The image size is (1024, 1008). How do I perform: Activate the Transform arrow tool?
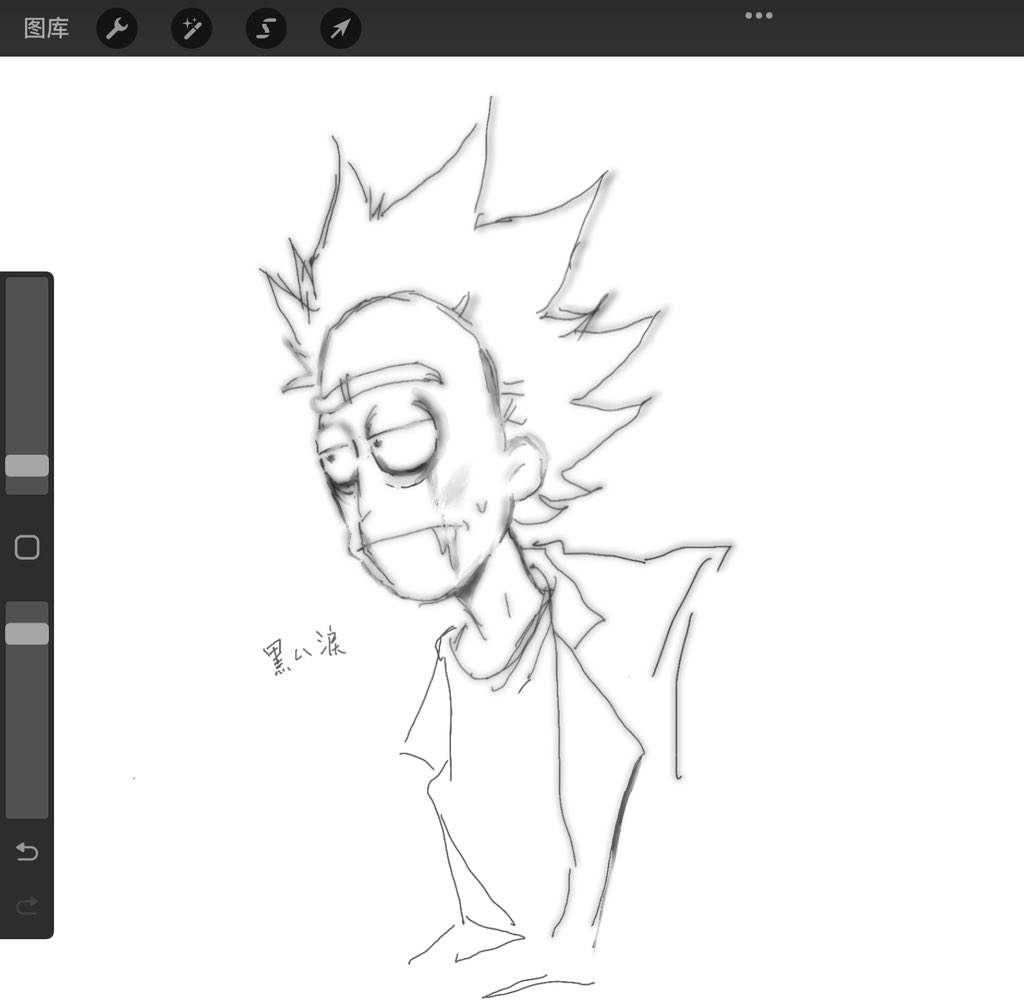coord(341,28)
